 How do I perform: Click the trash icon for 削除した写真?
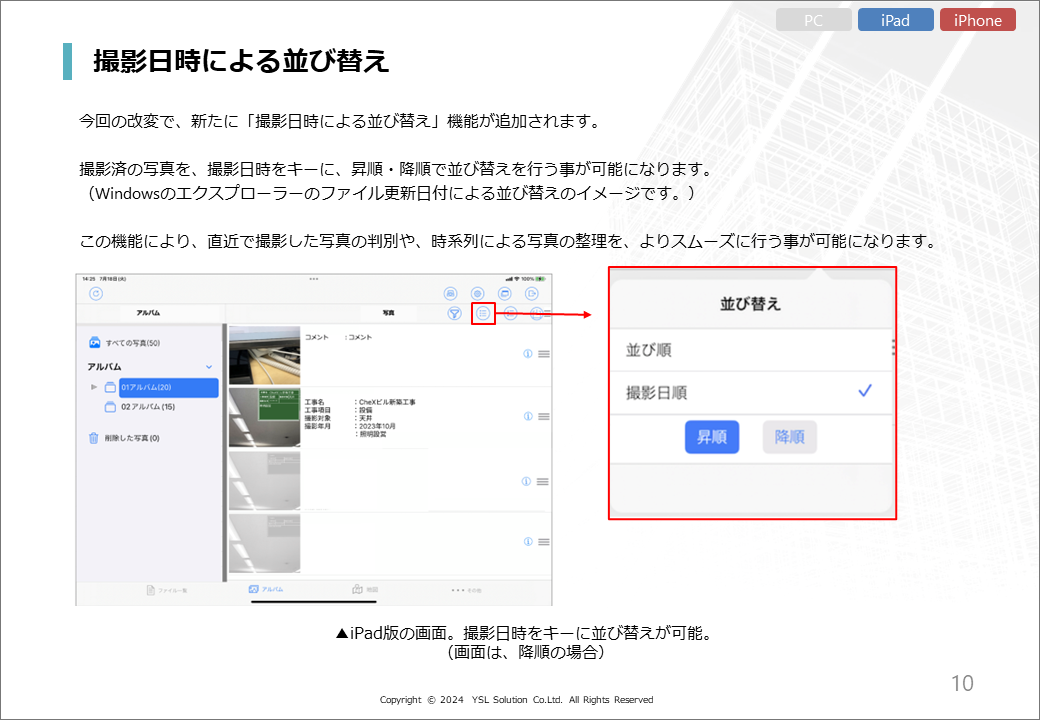pos(94,438)
